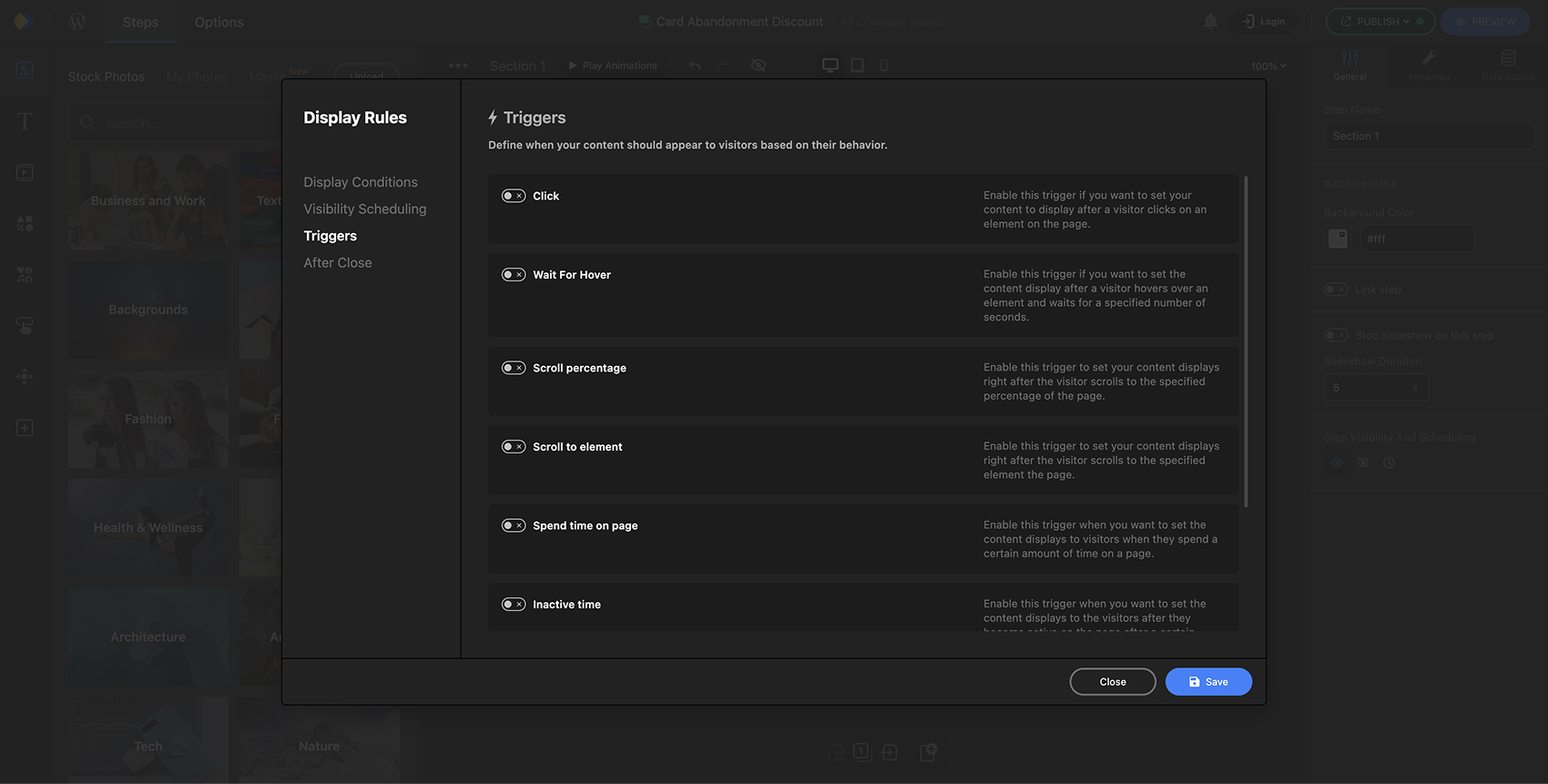1548x784 pixels.
Task: Open the Options tab in top bar
Action: pyautogui.click(x=219, y=22)
